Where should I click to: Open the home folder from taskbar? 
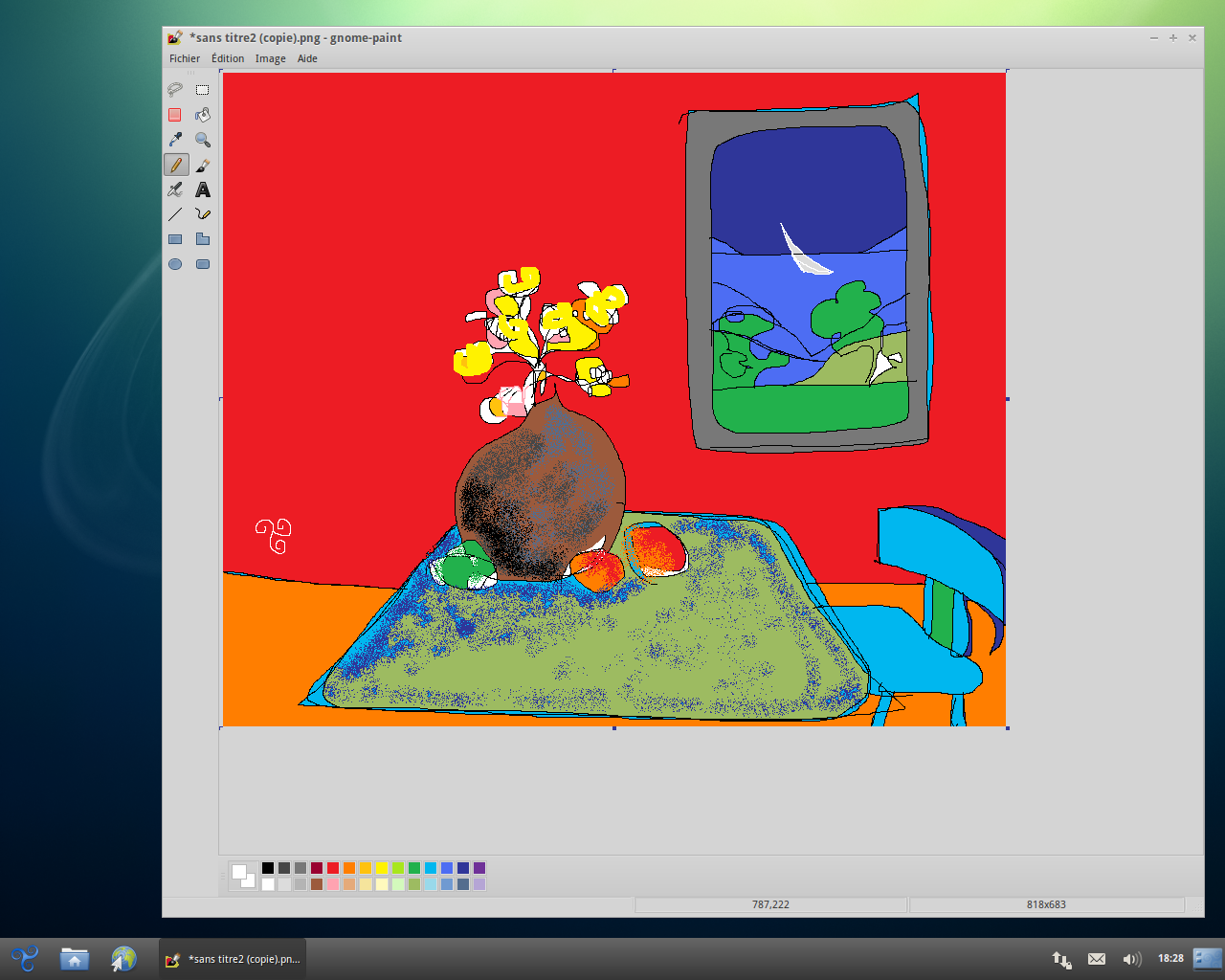pos(75,958)
